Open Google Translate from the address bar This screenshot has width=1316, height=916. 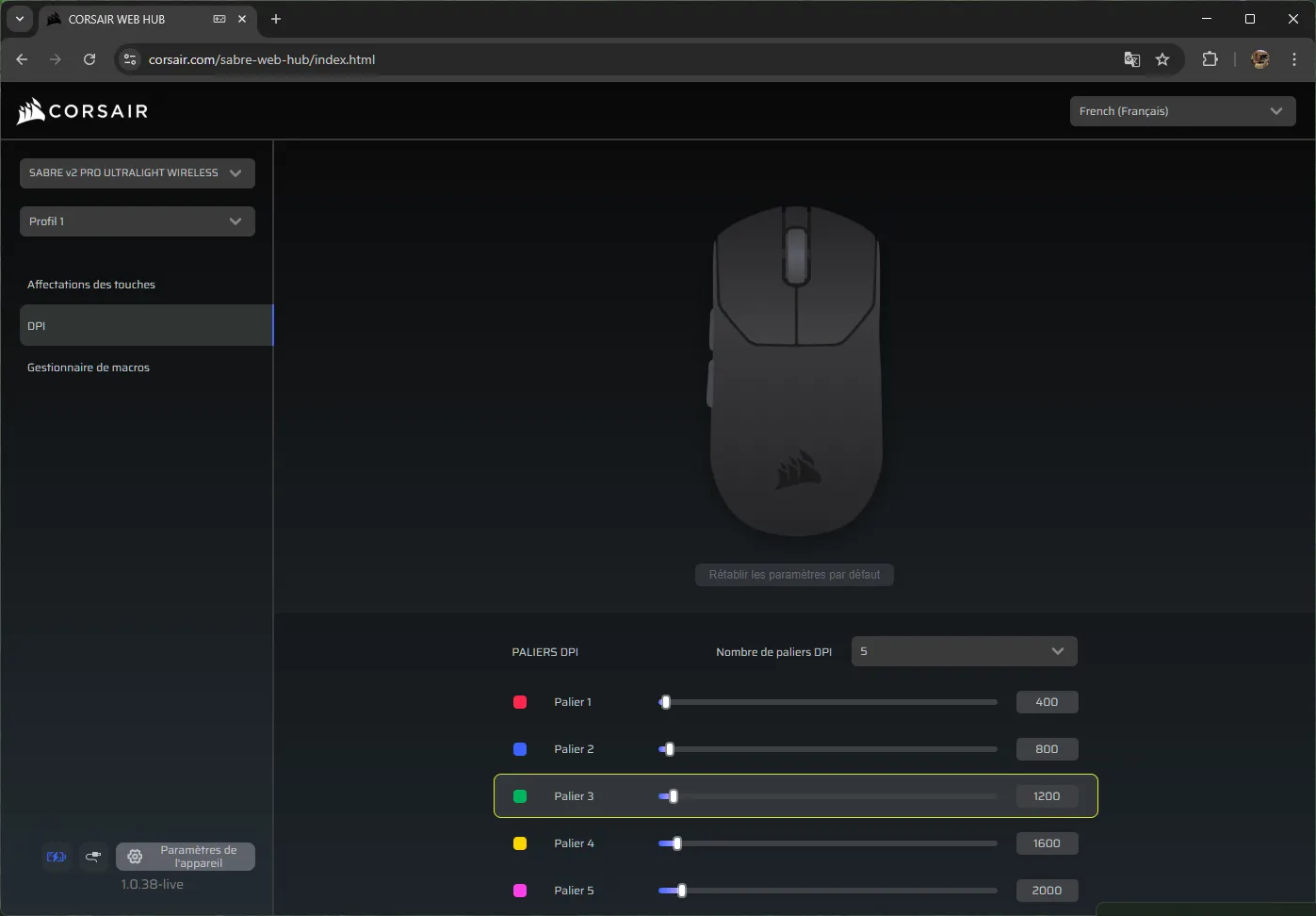pos(1131,59)
